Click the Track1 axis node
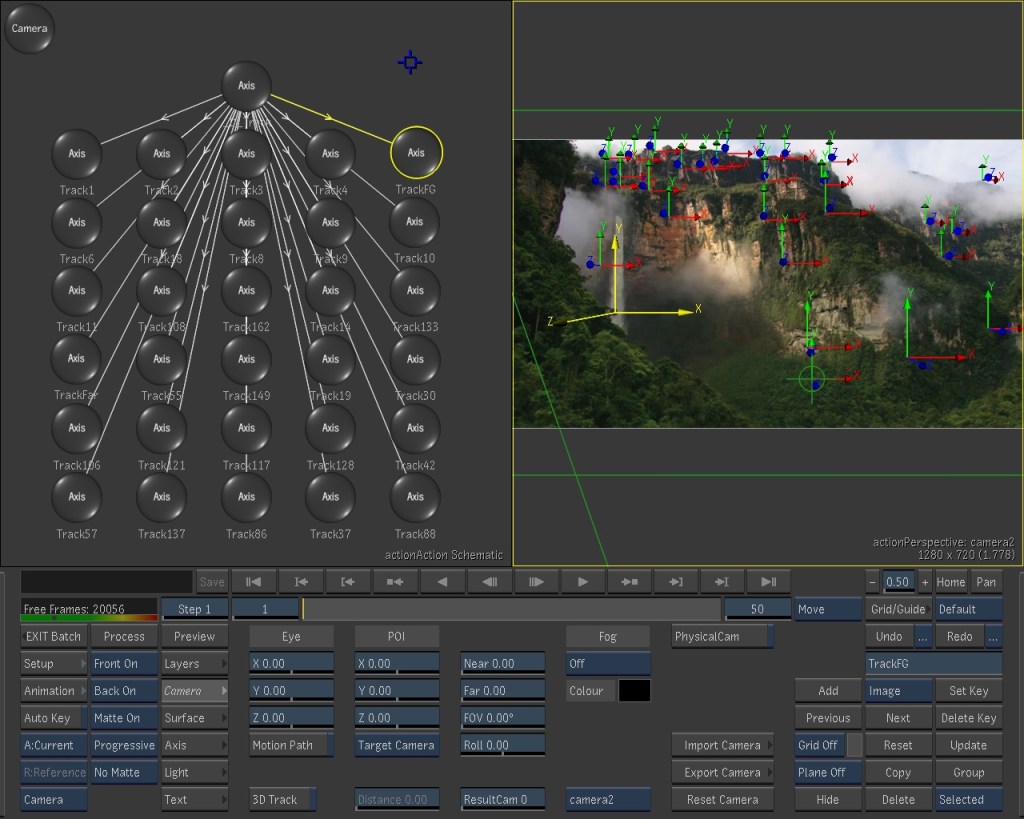Screen dimensions: 1024x819 pyautogui.click(x=77, y=154)
